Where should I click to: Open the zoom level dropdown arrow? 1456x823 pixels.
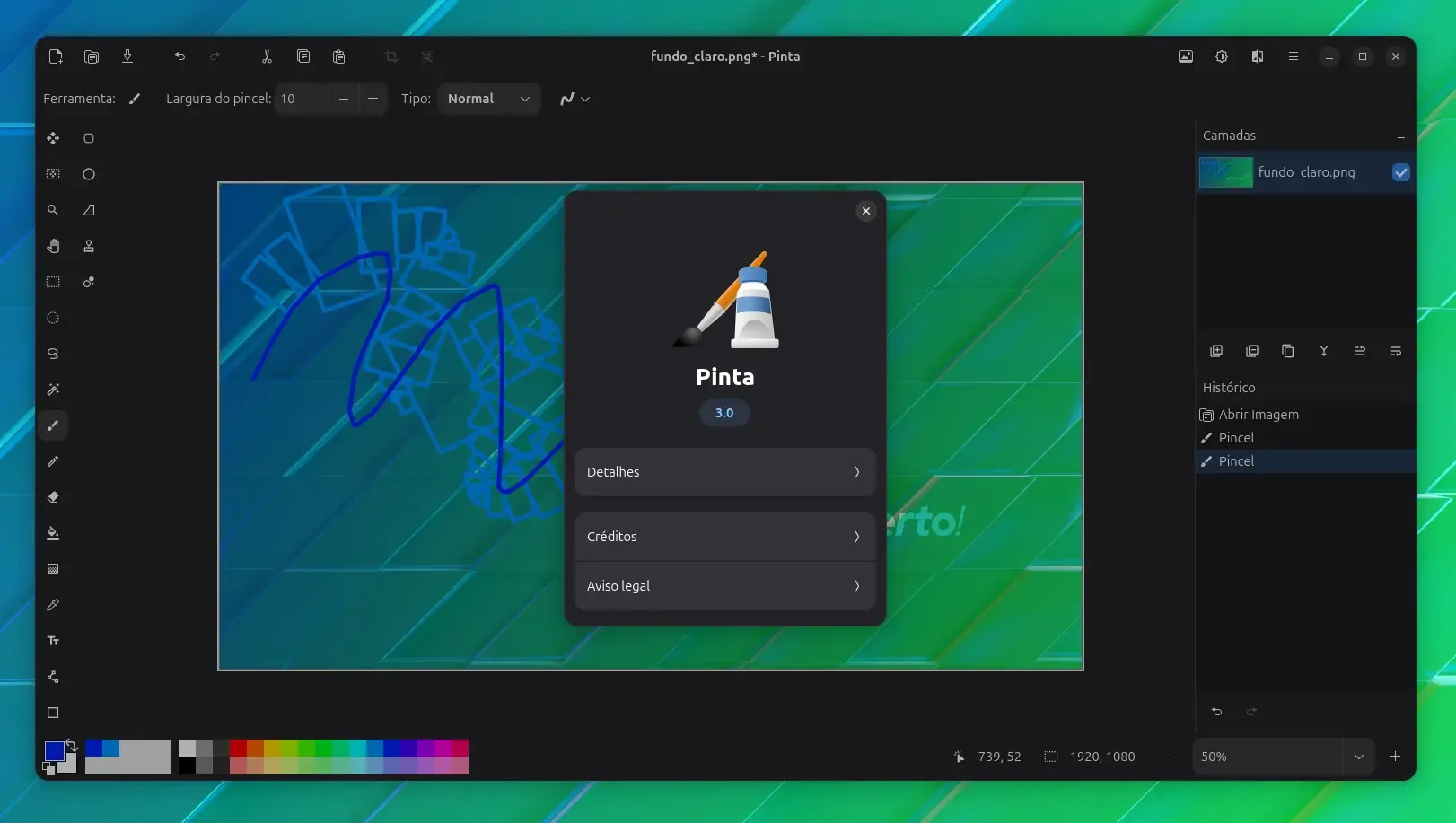coord(1359,757)
